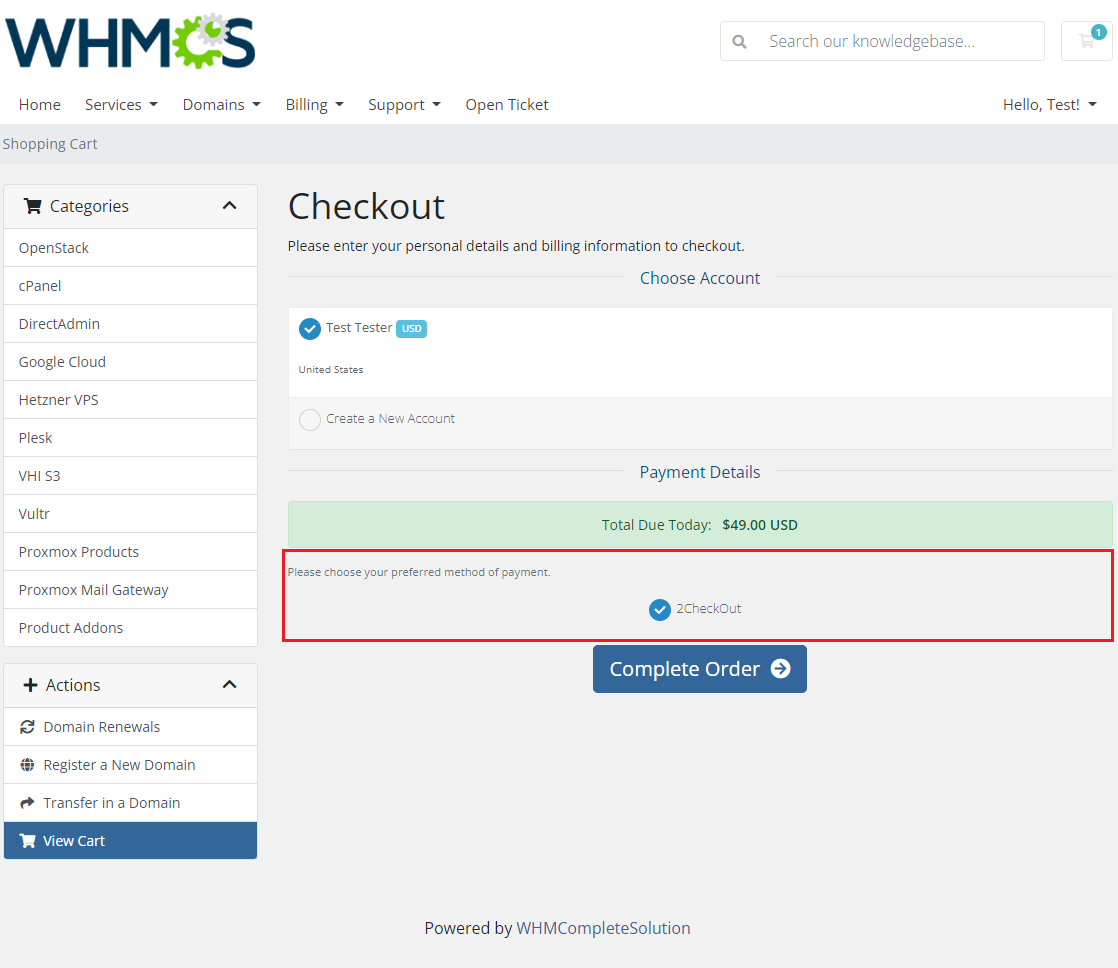Select the Product Addons category
Viewport: 1118px width, 968px height.
point(130,627)
